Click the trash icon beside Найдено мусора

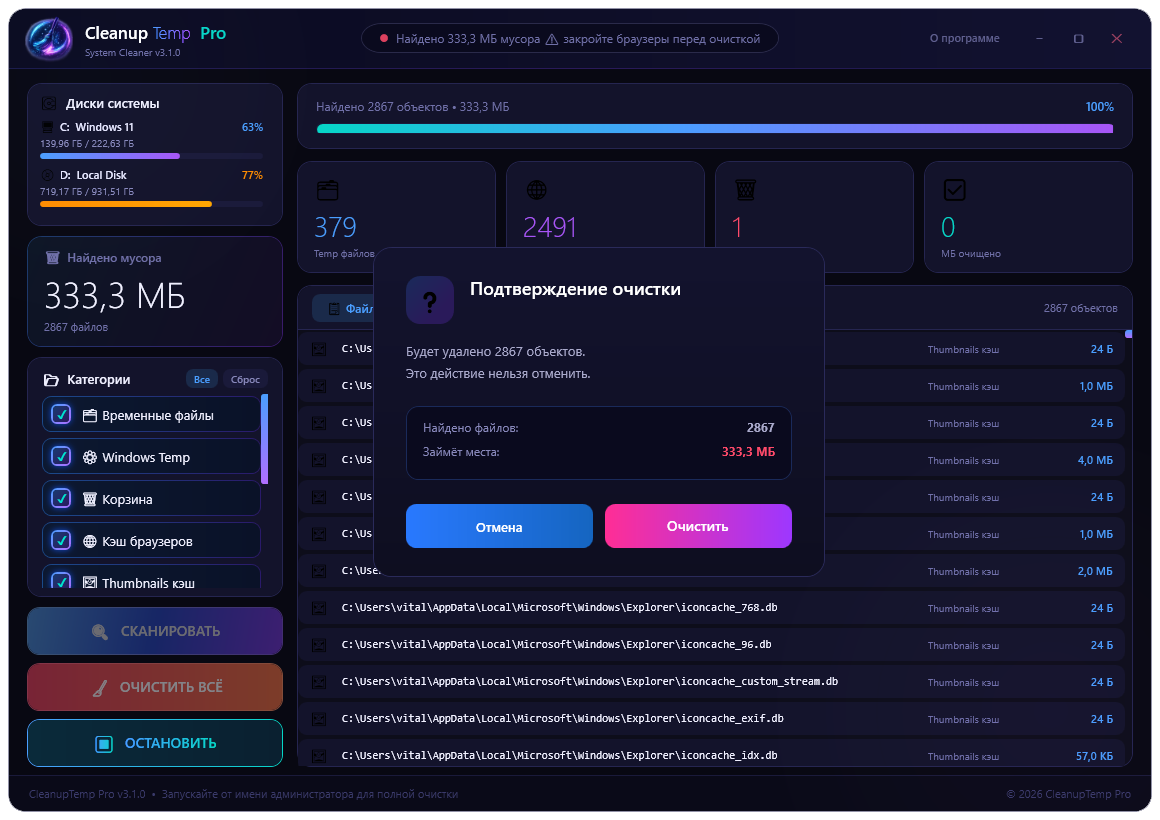coord(53,258)
